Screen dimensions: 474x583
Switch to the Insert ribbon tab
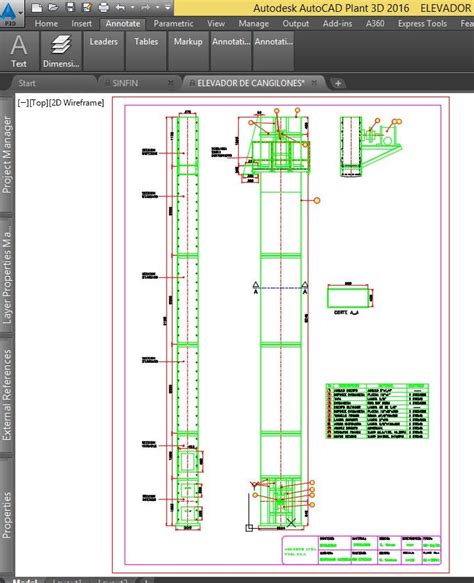click(x=81, y=23)
